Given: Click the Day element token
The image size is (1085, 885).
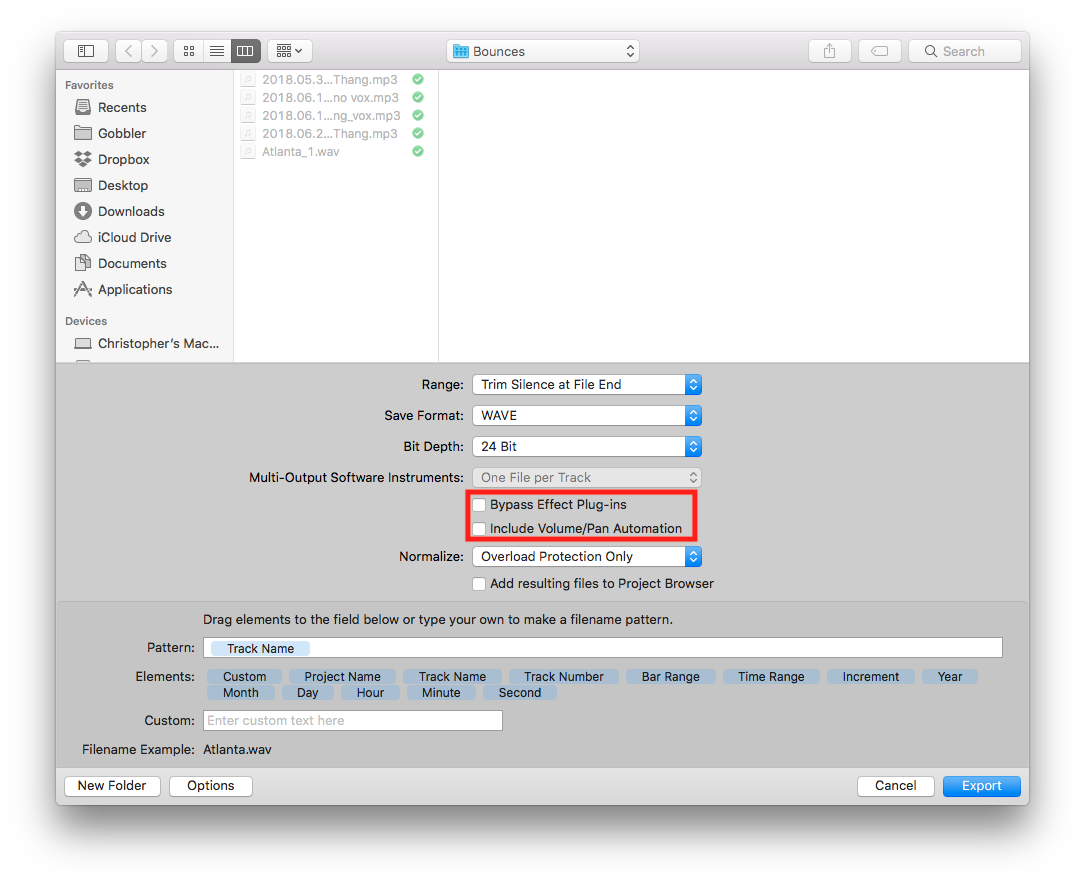Looking at the screenshot, I should pos(308,693).
